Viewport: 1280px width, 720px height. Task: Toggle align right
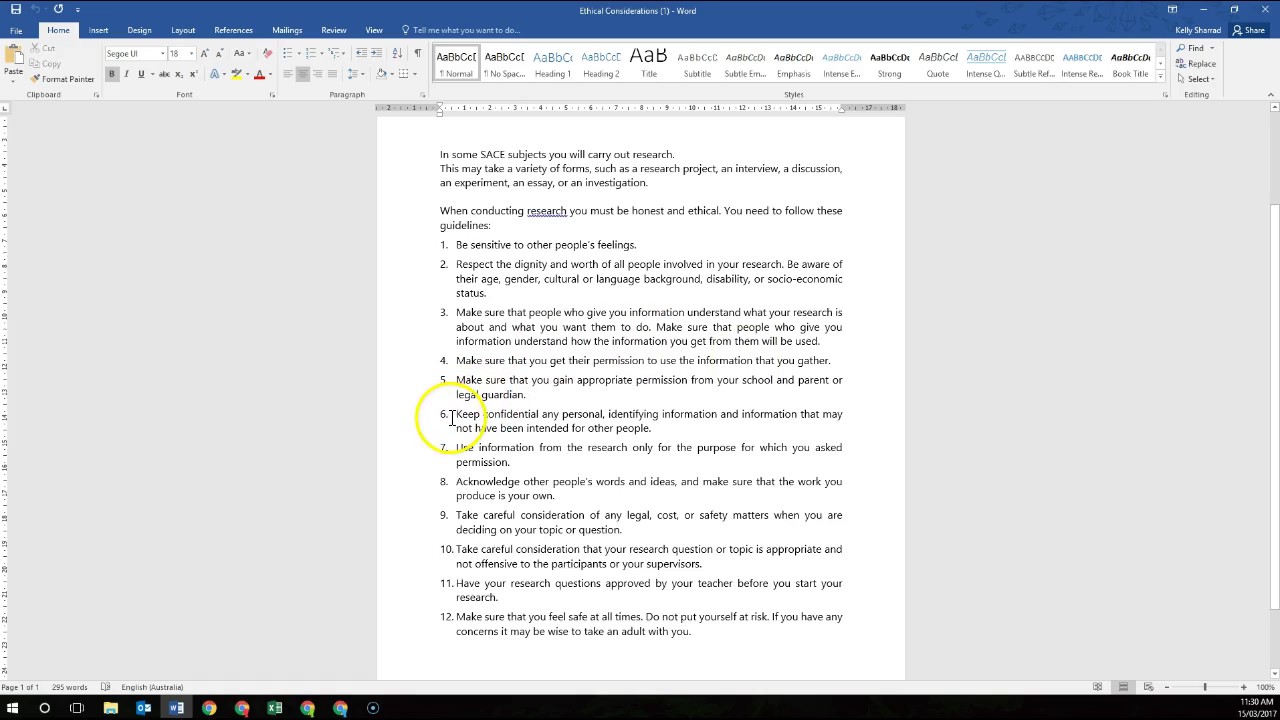[x=318, y=74]
